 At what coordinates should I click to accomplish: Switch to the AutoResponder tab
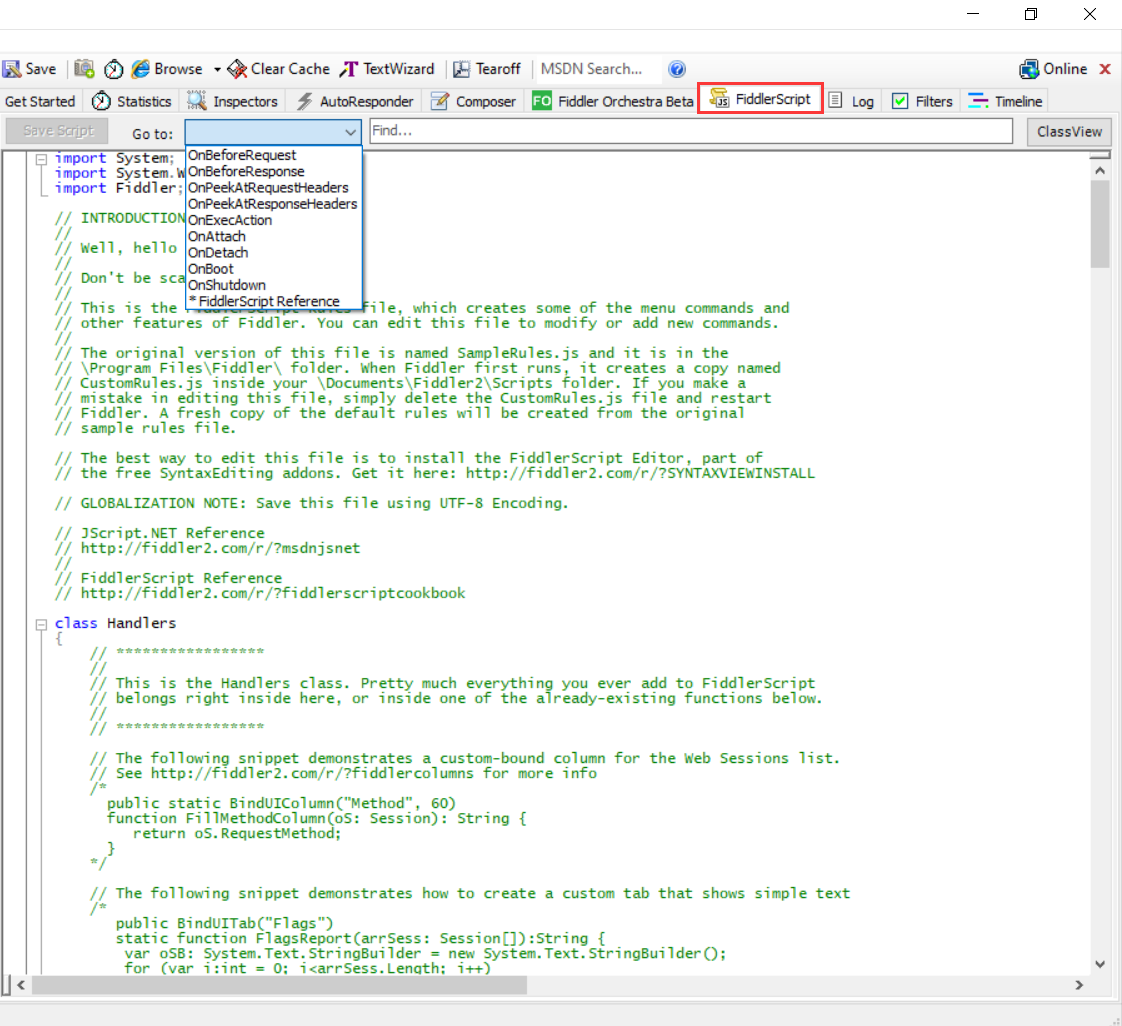click(x=355, y=102)
